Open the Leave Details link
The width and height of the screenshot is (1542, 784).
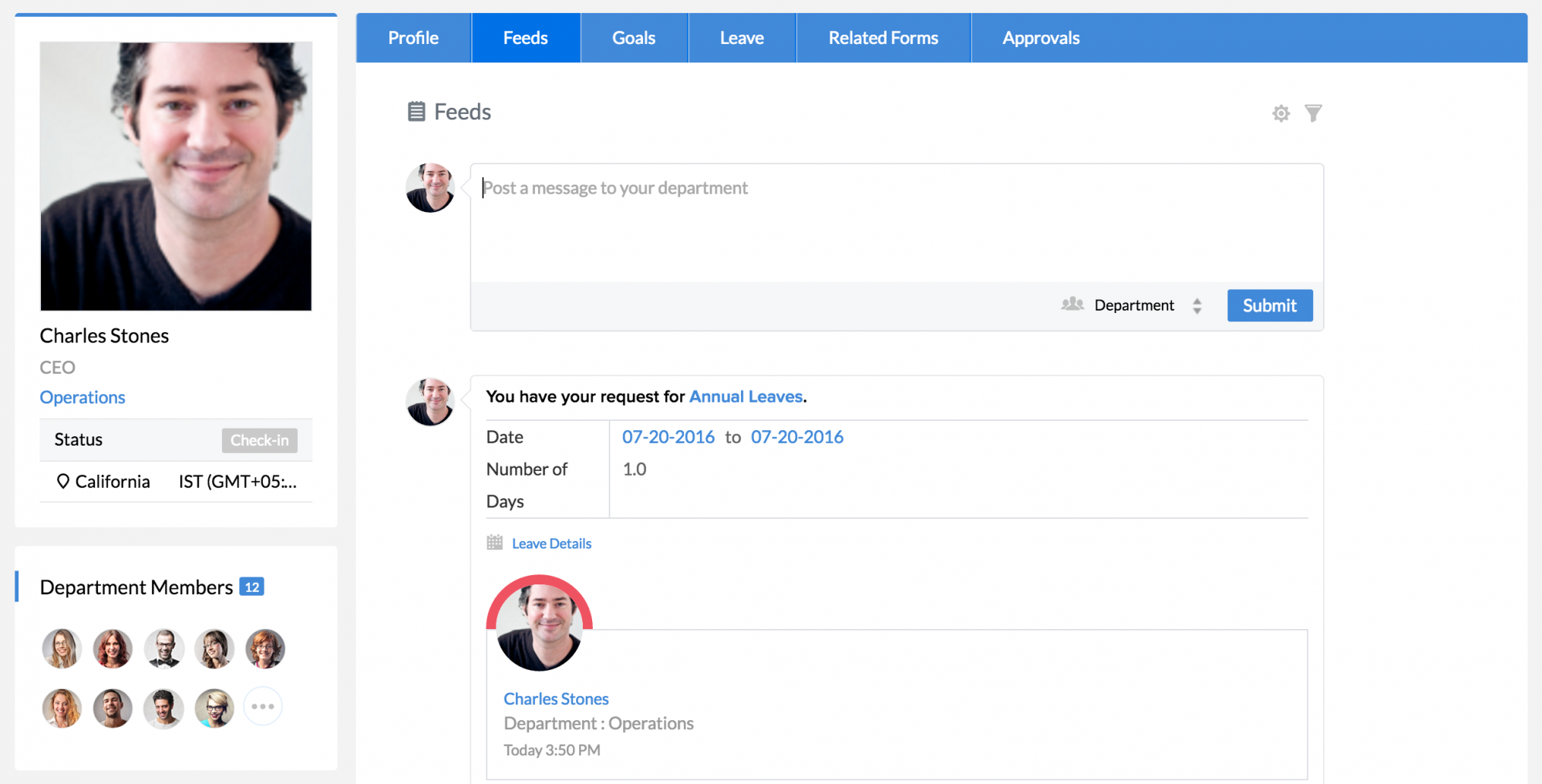pos(551,543)
